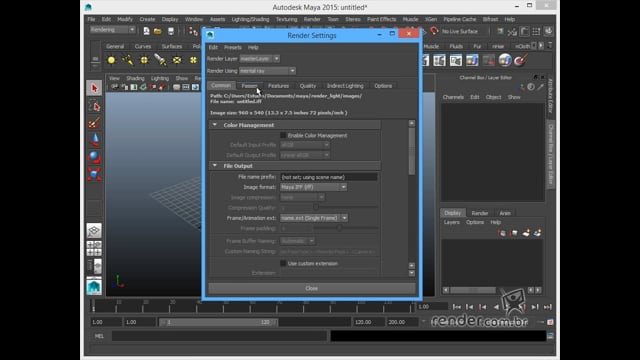640x360 pixels.
Task: Click the Save Scene icon
Action: coord(171,31)
